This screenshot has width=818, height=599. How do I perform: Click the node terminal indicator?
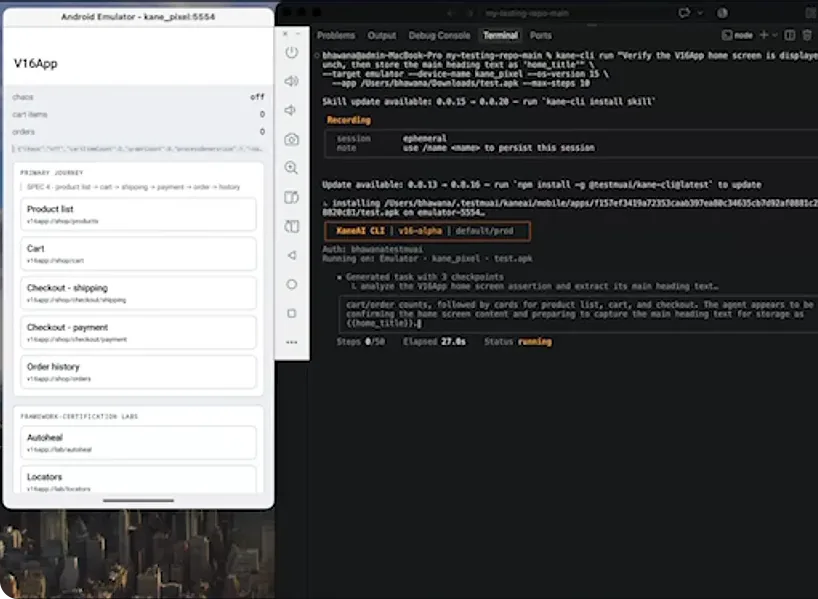[x=737, y=35]
